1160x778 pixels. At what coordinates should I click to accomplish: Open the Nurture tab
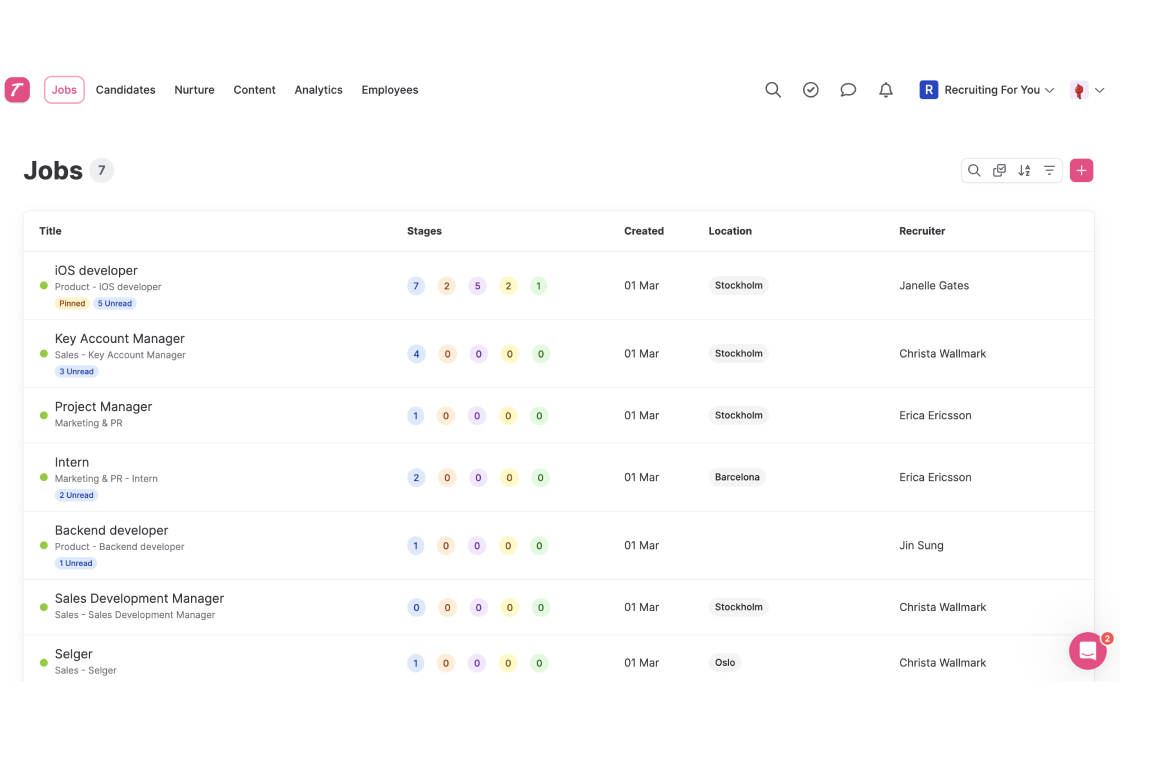(x=195, y=89)
